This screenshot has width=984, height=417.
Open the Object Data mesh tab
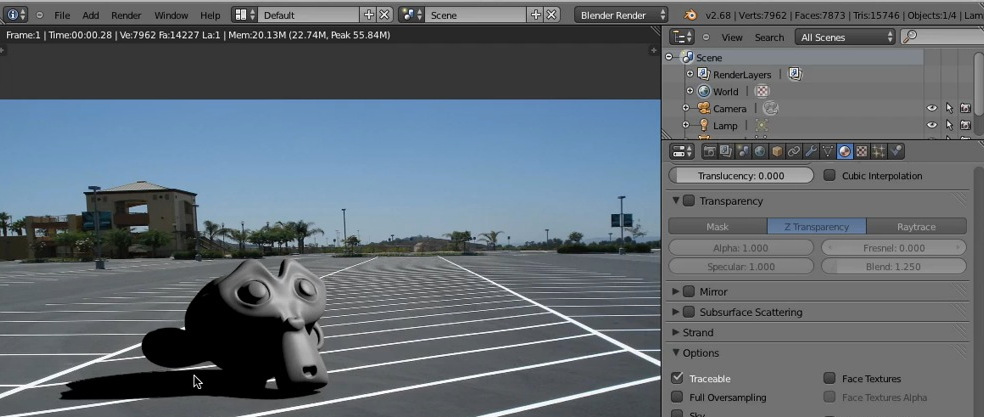(x=828, y=151)
